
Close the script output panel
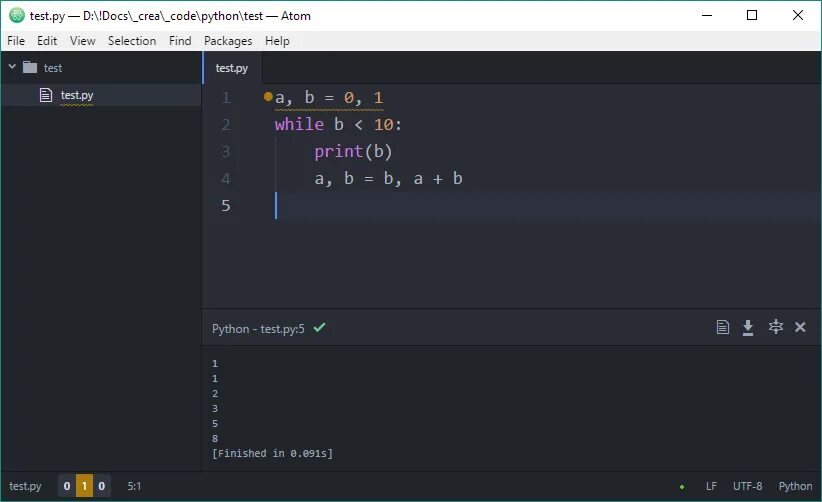pos(800,327)
